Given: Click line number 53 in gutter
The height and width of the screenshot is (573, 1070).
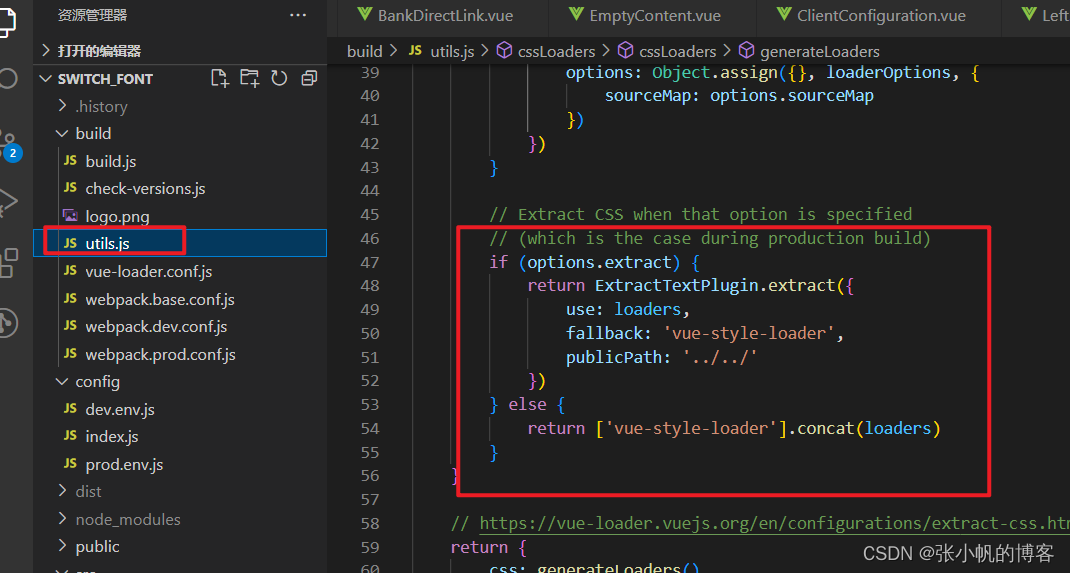Looking at the screenshot, I should click(369, 405).
